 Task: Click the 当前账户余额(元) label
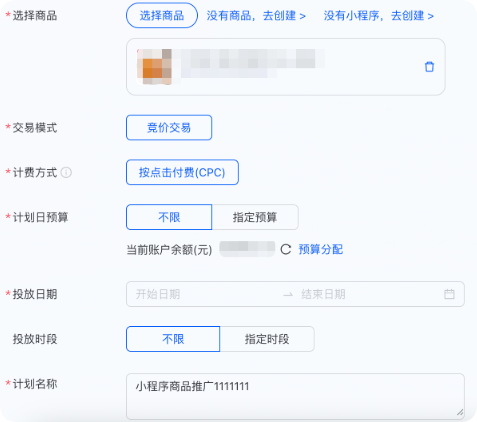pos(169,250)
